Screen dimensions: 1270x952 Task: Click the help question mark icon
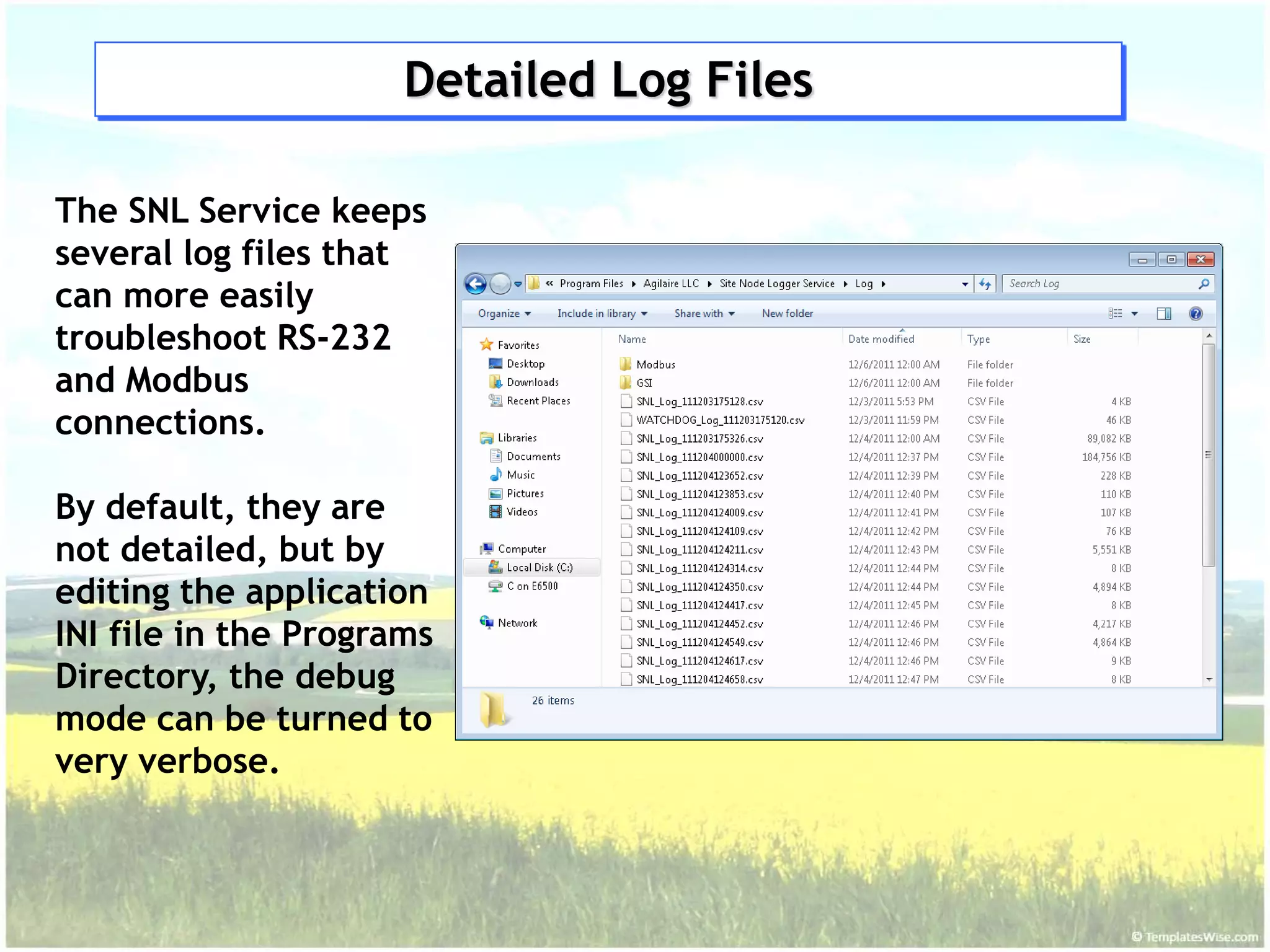click(x=1195, y=314)
